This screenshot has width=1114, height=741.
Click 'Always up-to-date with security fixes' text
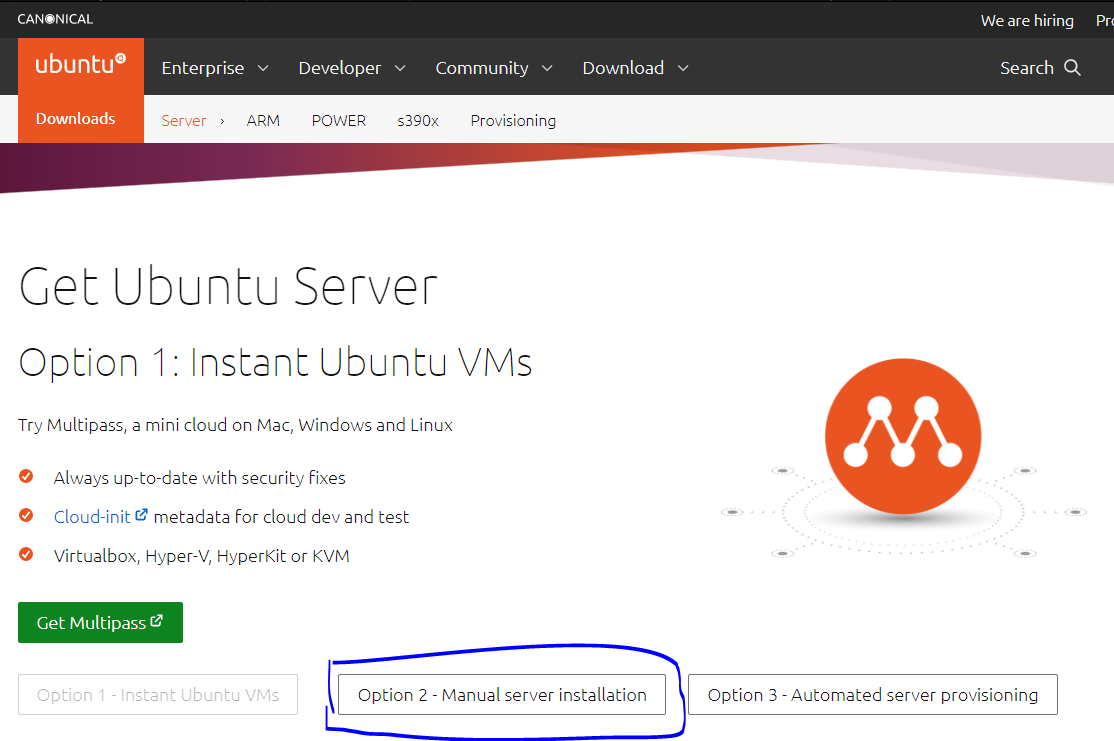click(x=200, y=477)
